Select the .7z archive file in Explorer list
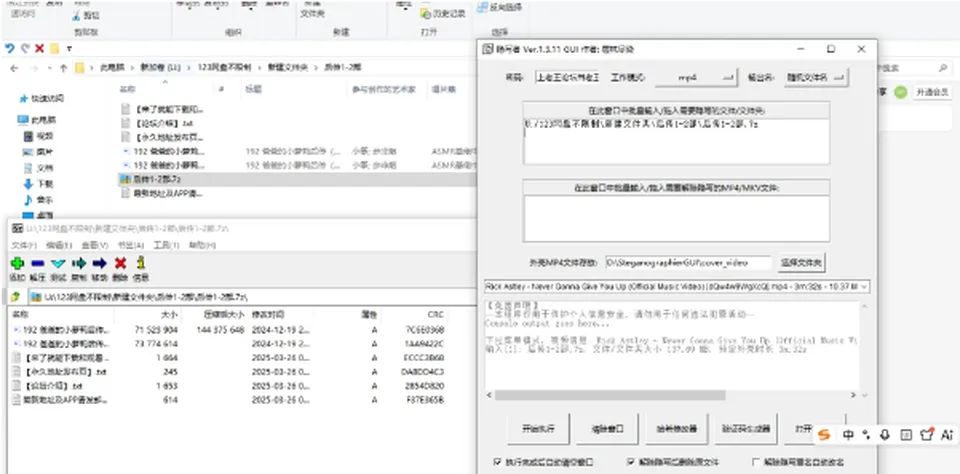This screenshot has width=960, height=474. click(x=297, y=179)
